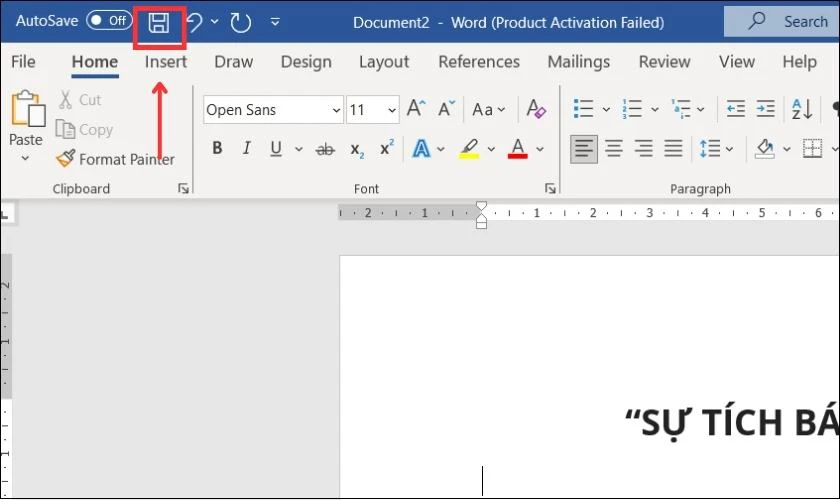The width and height of the screenshot is (840, 500).
Task: Open Customize Quick Access Toolbar arrow
Action: [275, 22]
